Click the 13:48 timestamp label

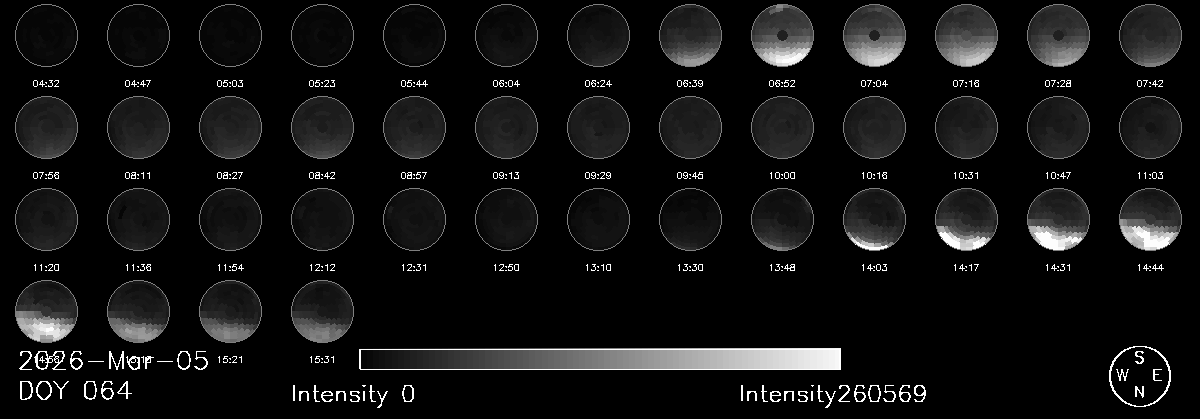[x=782, y=266]
